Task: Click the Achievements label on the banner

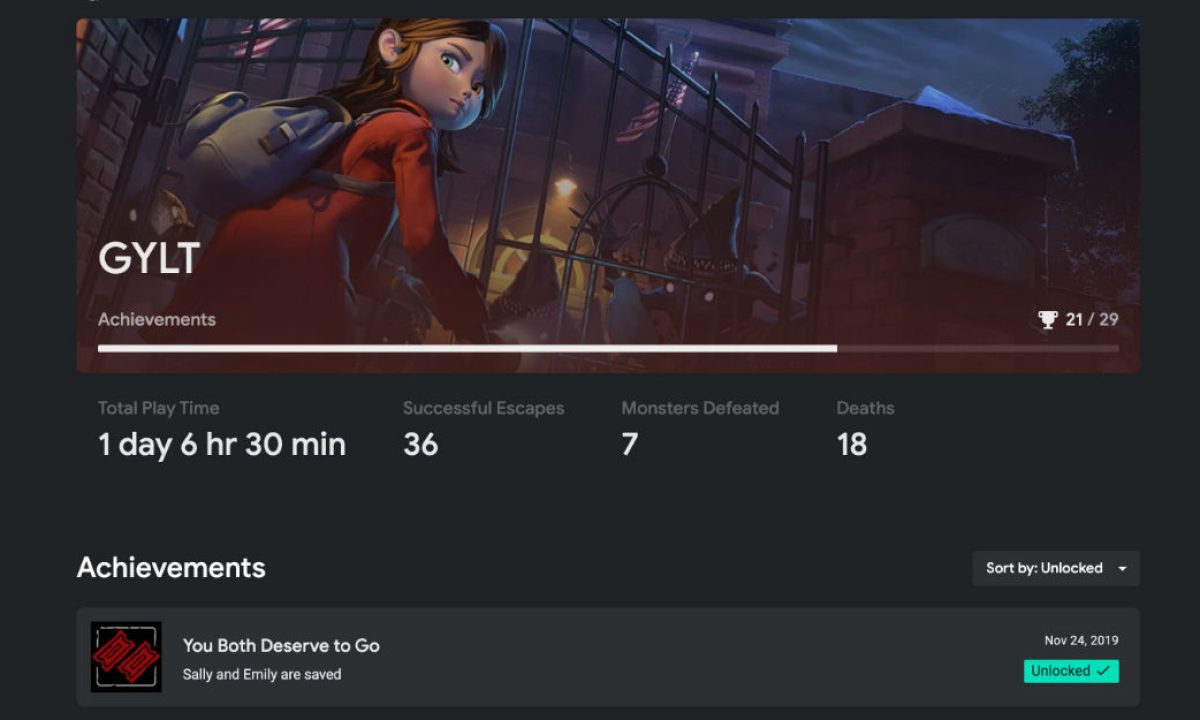Action: coord(157,320)
